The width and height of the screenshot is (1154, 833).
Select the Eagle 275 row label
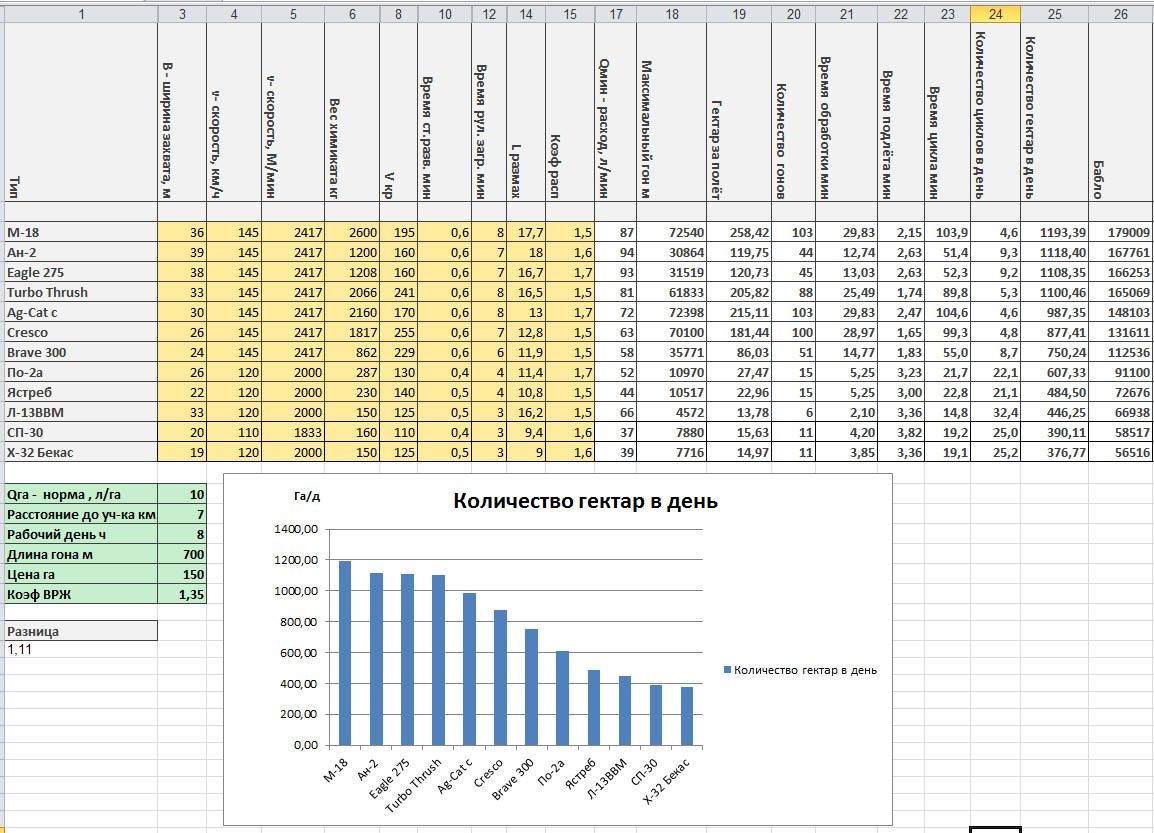(x=81, y=272)
